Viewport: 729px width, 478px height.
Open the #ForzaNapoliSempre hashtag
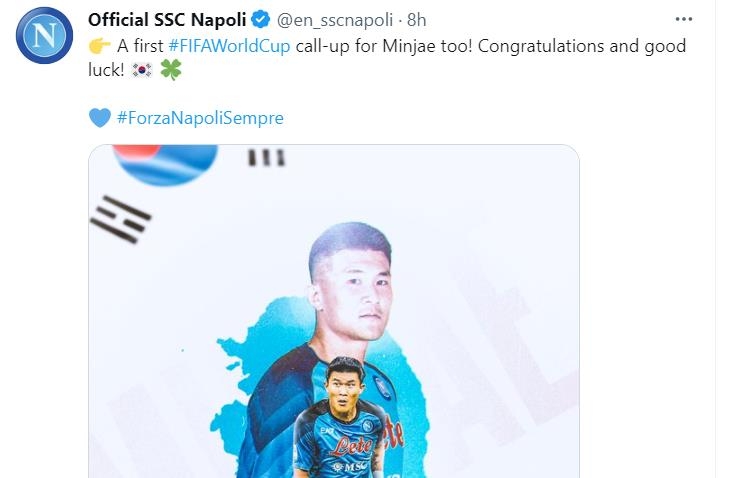click(200, 118)
